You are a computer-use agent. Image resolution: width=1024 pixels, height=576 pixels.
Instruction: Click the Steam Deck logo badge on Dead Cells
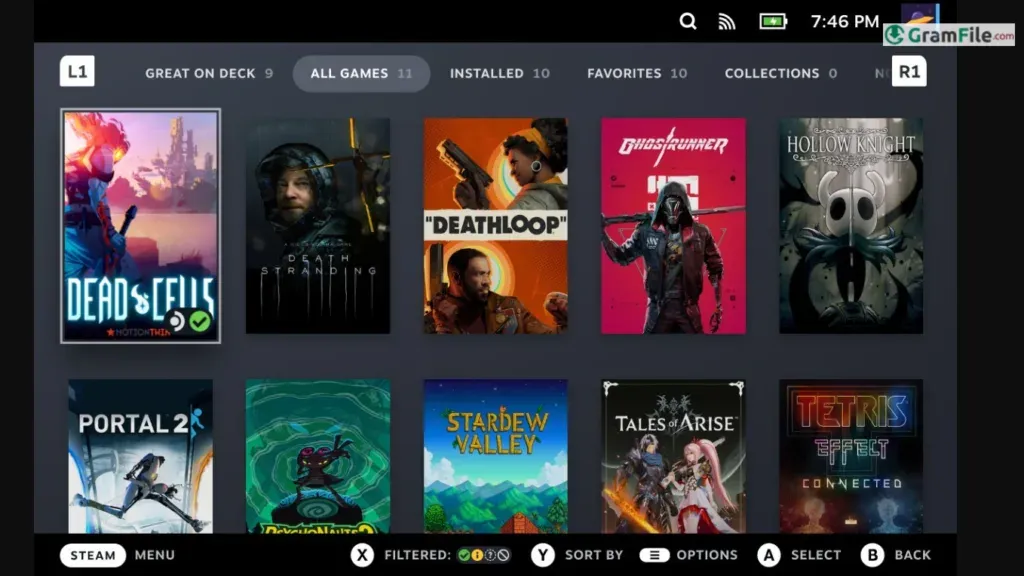click(x=176, y=321)
